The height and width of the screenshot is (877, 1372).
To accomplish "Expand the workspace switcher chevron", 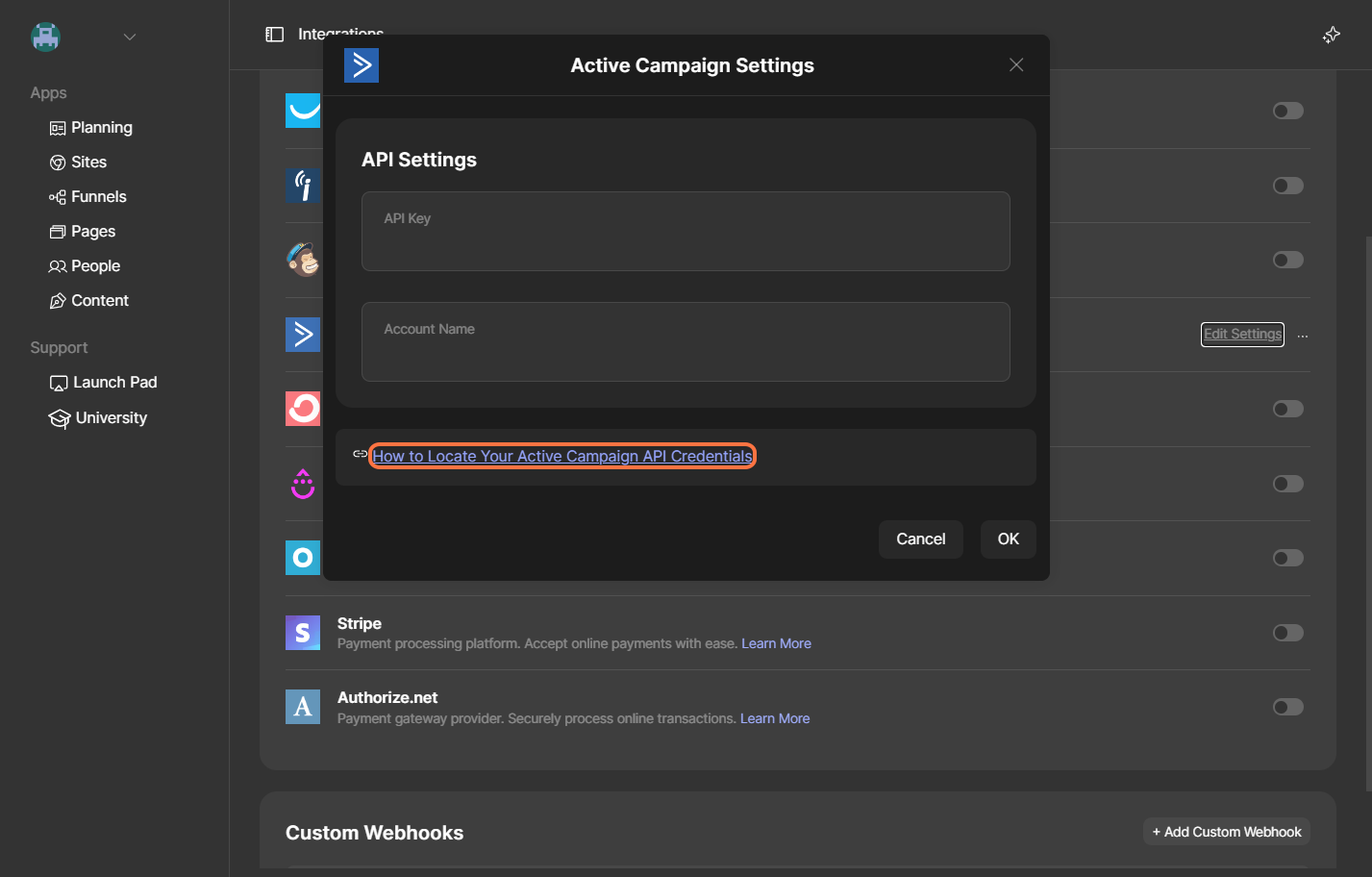I will tap(130, 37).
